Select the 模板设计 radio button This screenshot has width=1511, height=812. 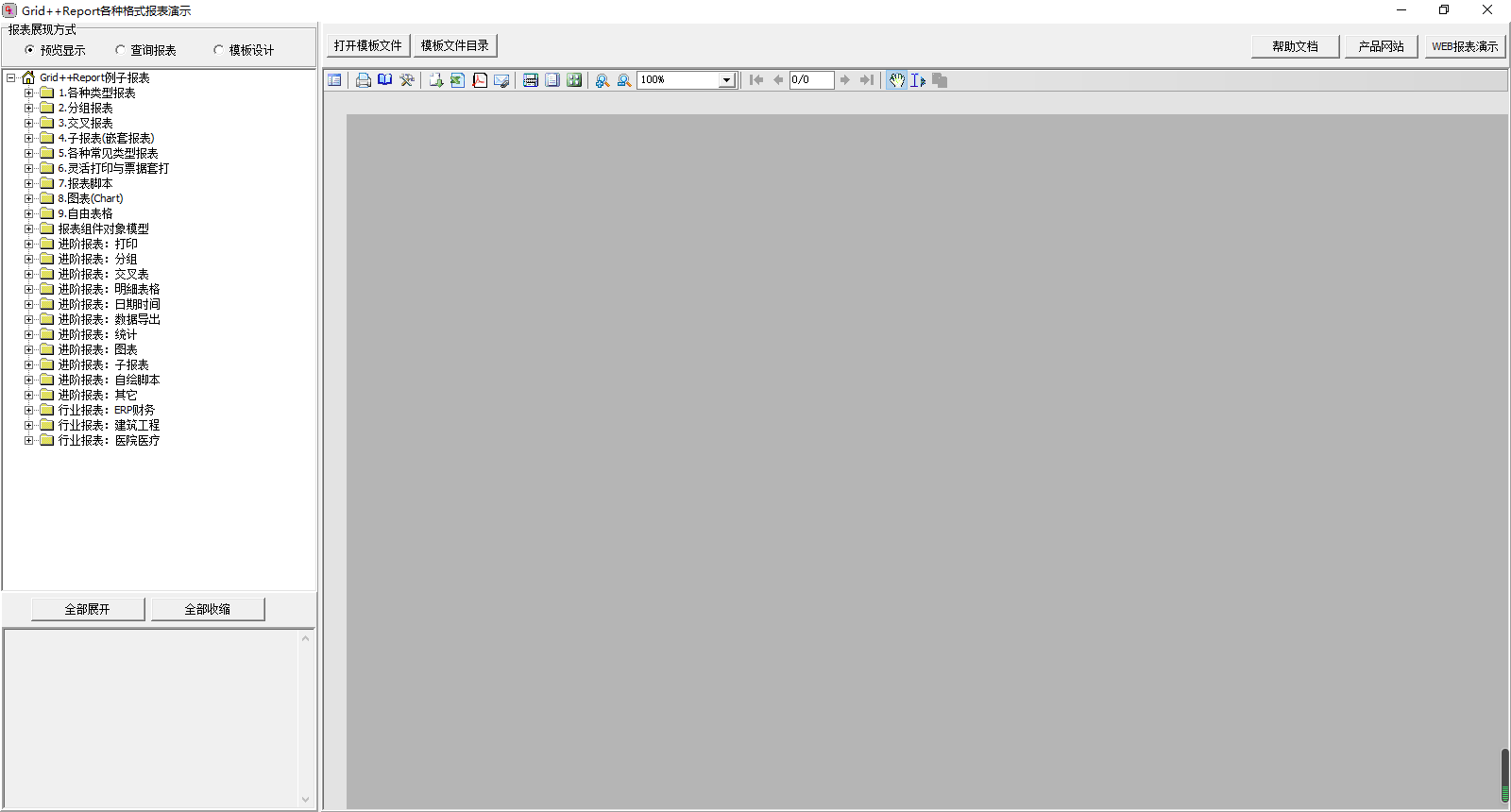coord(218,50)
